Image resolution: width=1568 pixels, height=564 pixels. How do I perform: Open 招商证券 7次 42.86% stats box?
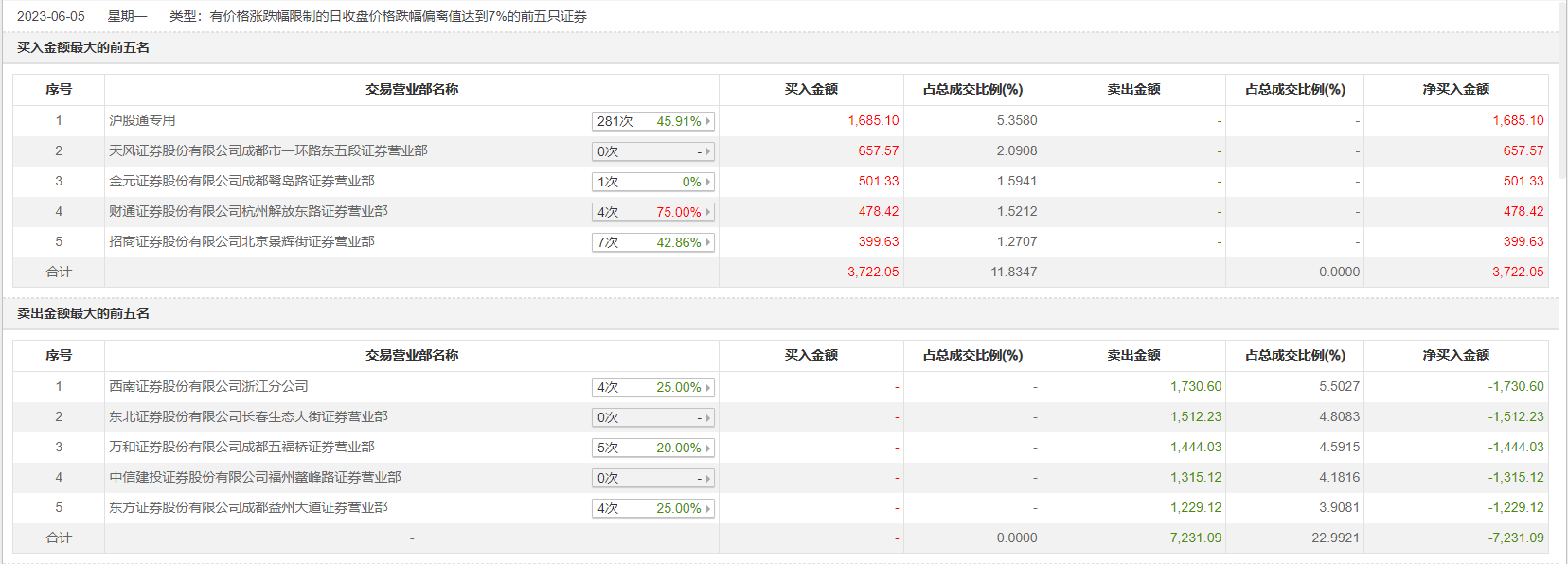(x=652, y=242)
